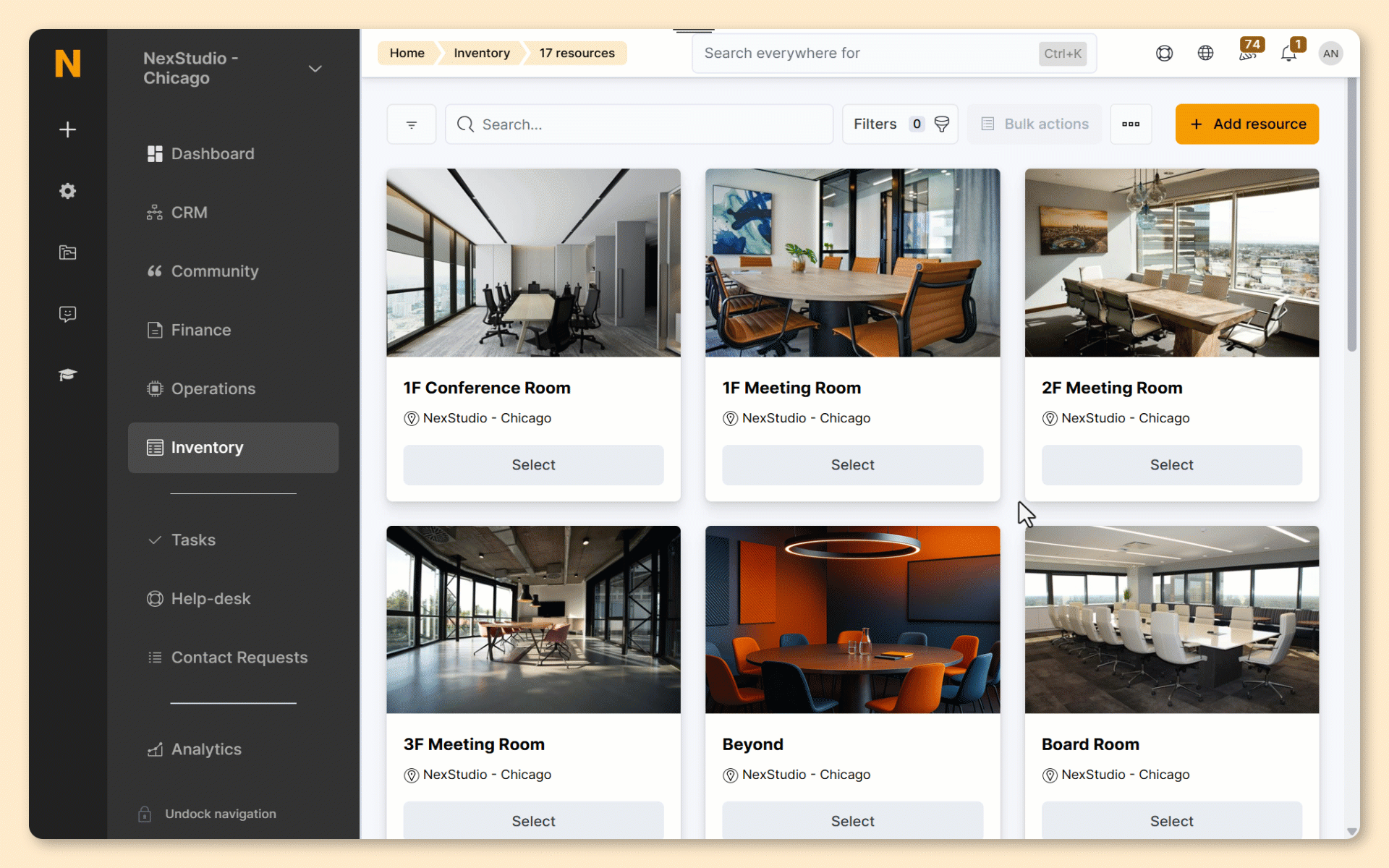Select the 1F Meeting Room
This screenshot has height=868, width=1389.
click(x=852, y=465)
